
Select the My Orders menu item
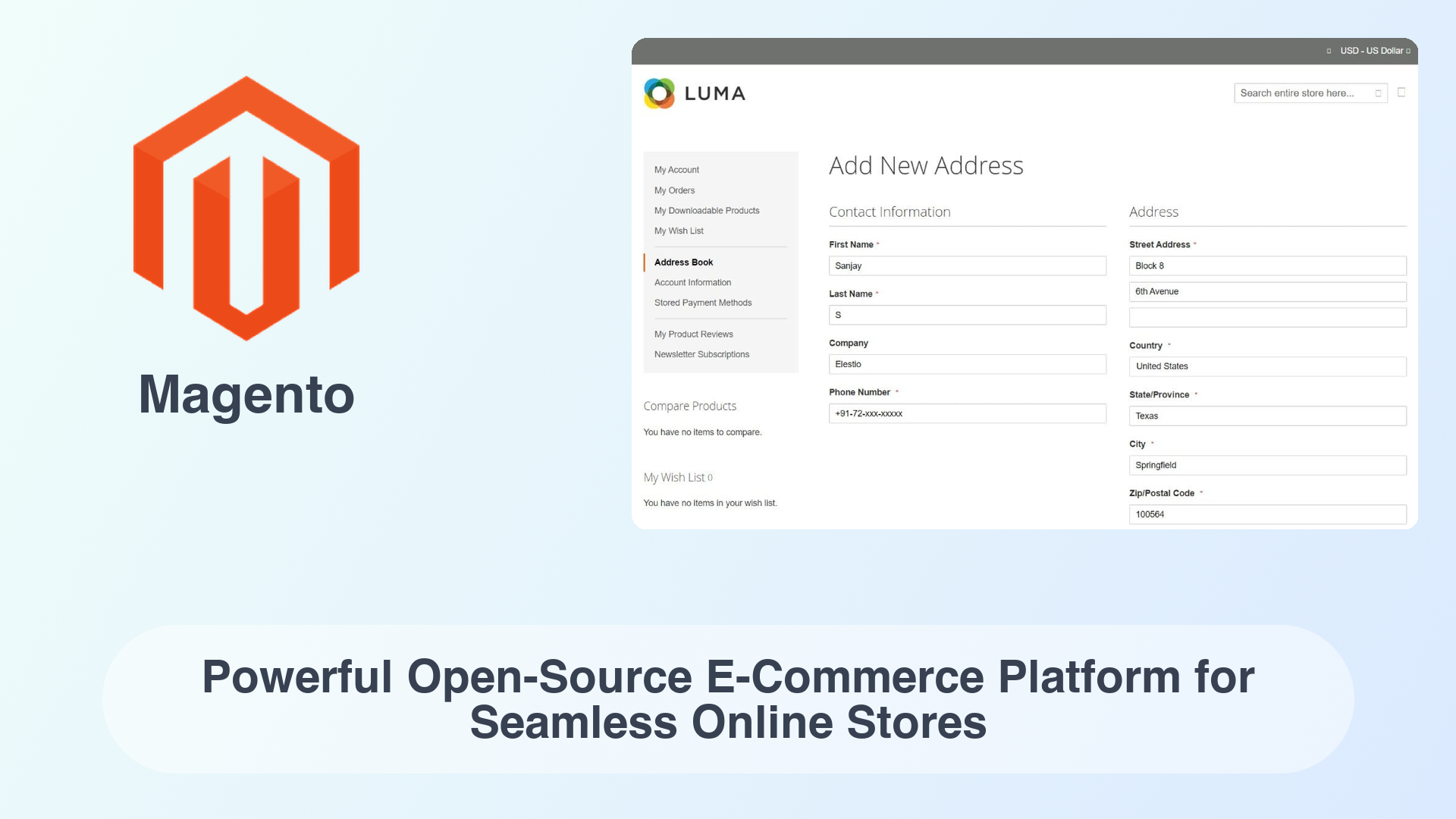(674, 190)
